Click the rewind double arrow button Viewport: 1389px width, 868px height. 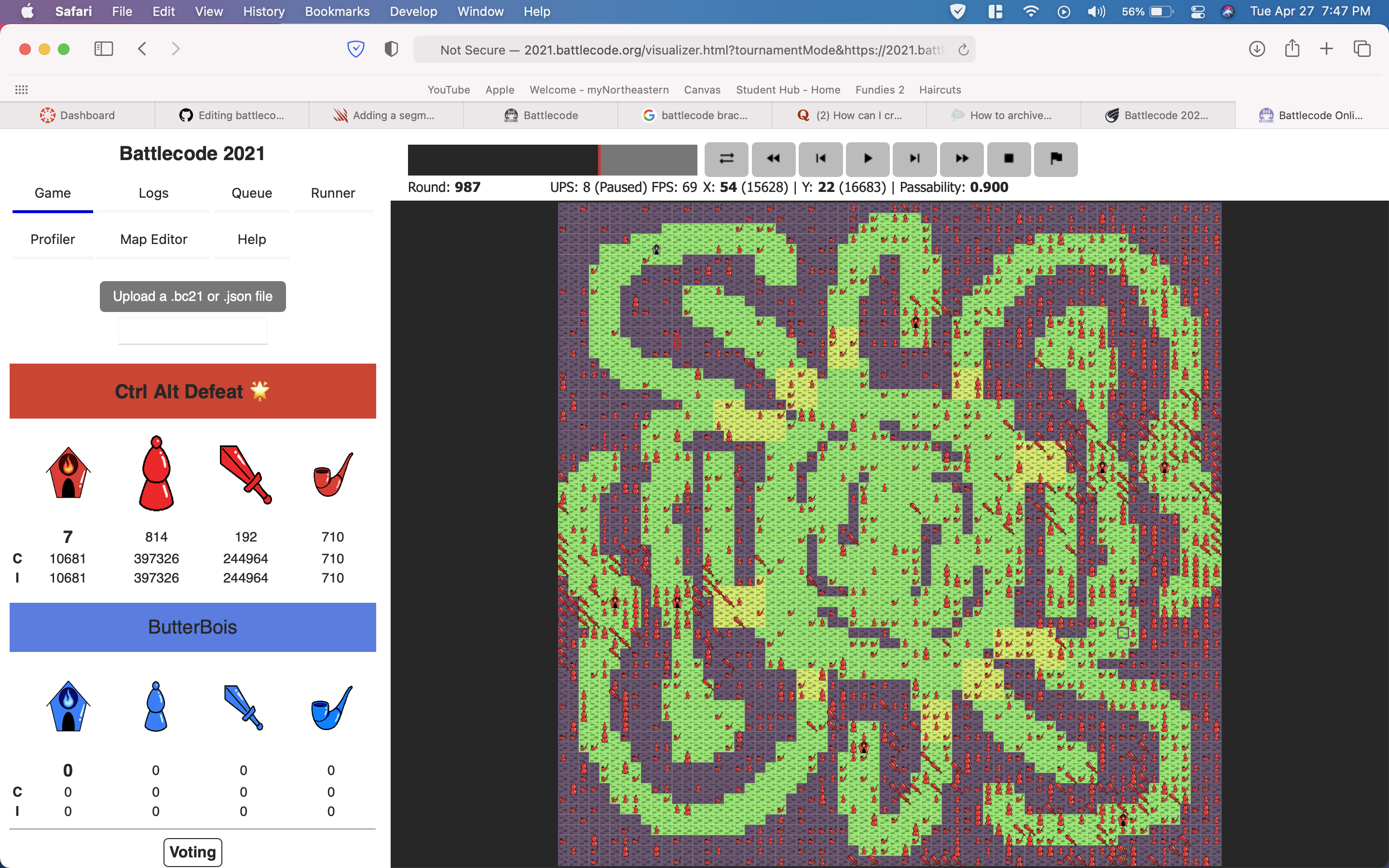click(773, 159)
